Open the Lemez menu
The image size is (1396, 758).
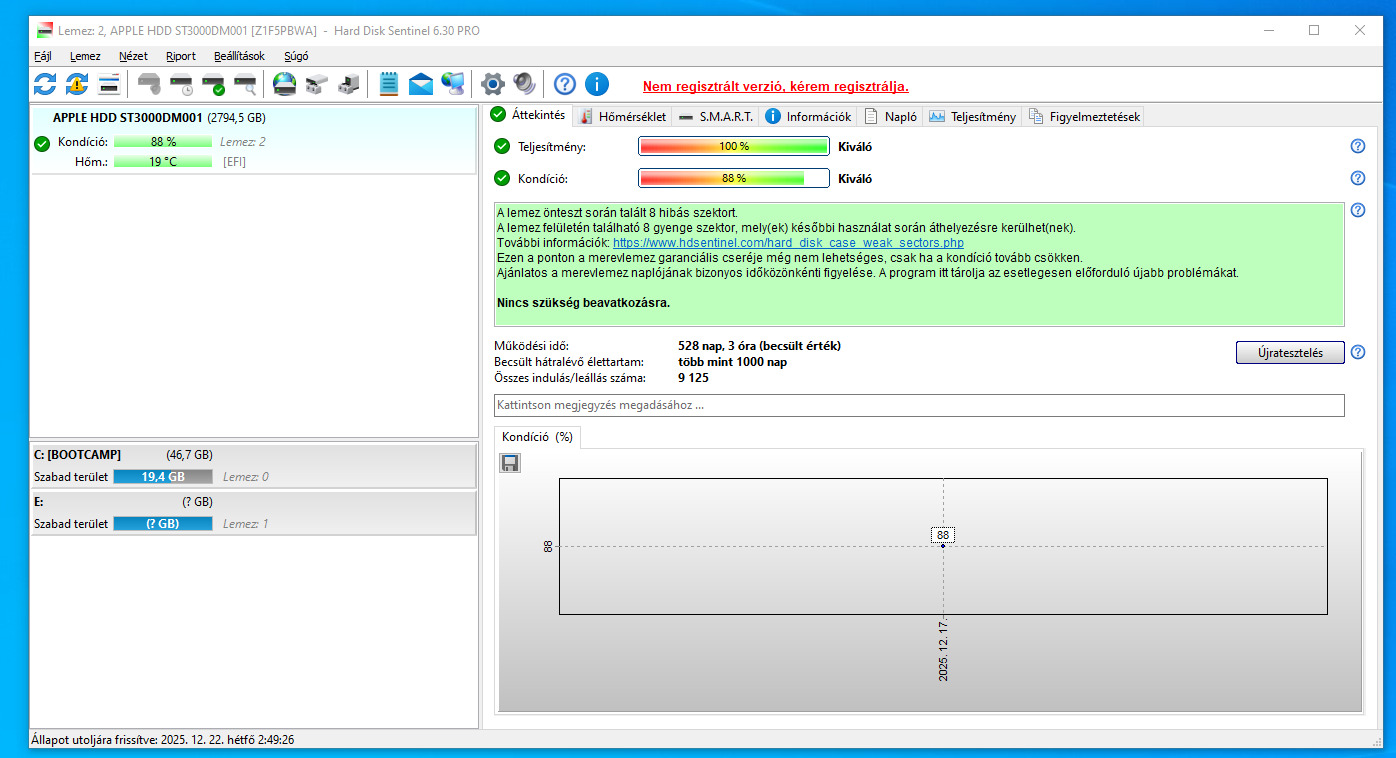[x=85, y=56]
